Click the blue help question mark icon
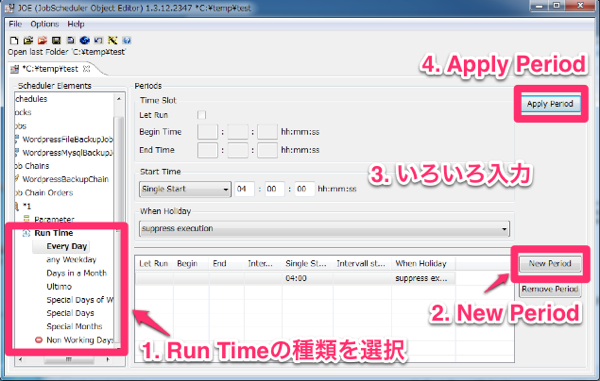The width and height of the screenshot is (600, 381). point(127,40)
